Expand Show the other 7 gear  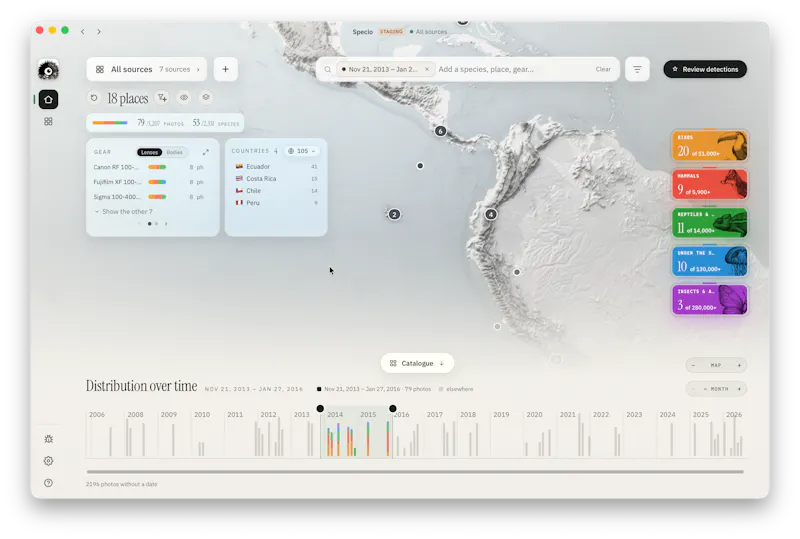click(x=123, y=211)
